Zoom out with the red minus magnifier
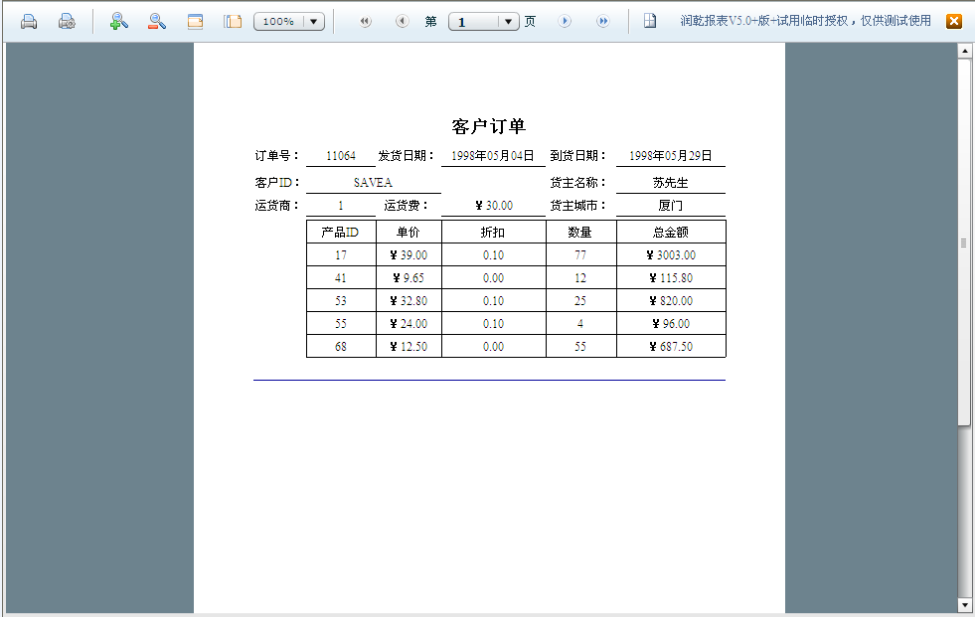Screen dimensions: 975x617 (x=157, y=22)
